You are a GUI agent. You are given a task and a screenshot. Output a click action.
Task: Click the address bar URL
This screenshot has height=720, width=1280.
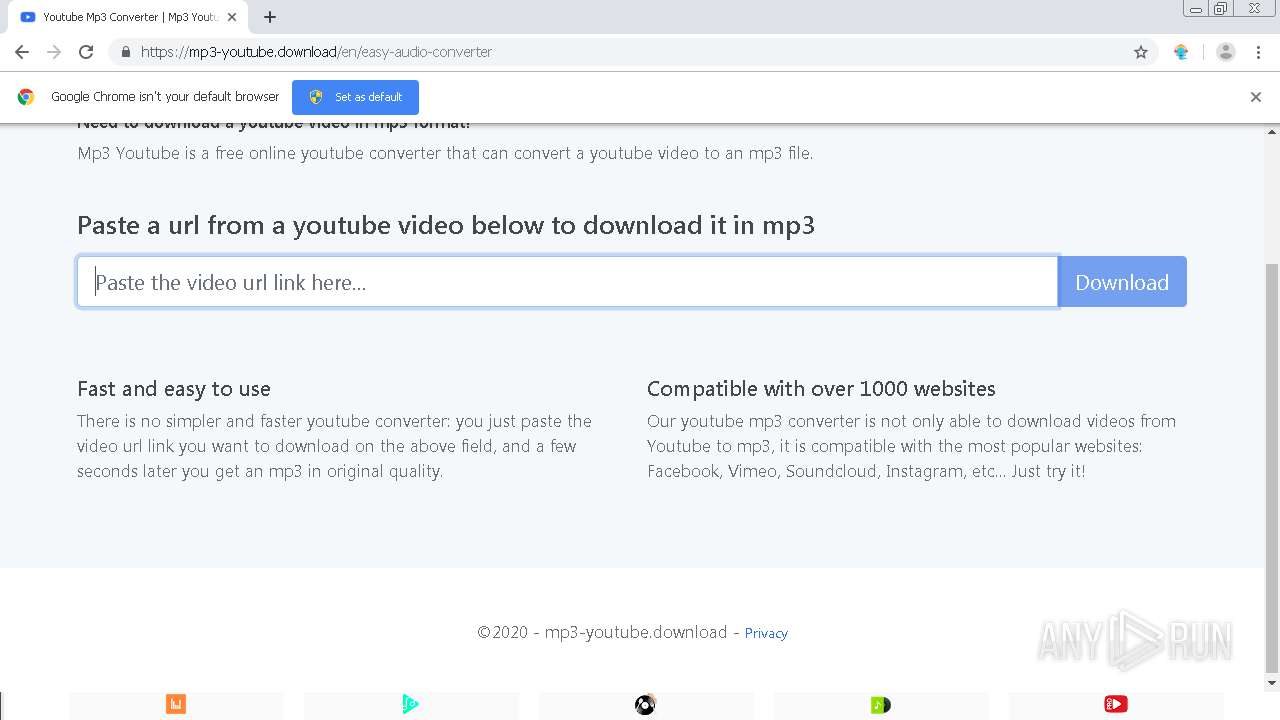(x=316, y=52)
